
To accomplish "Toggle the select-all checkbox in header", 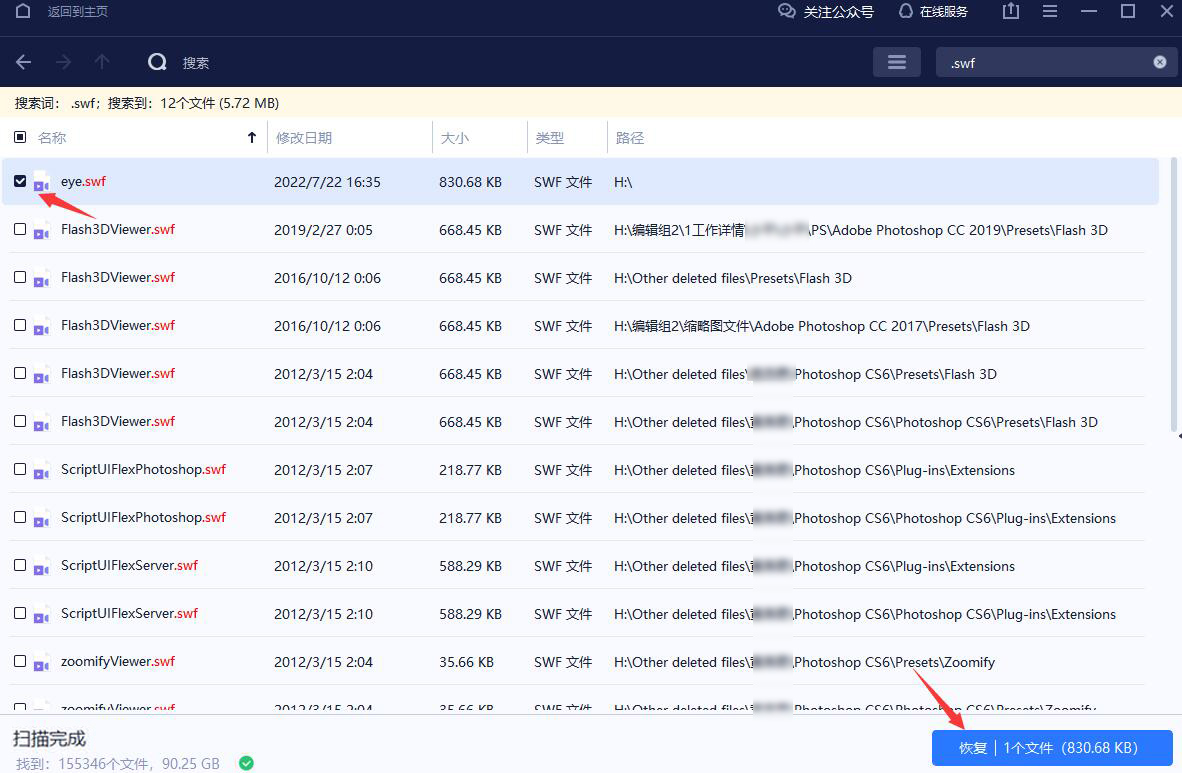I will pyautogui.click(x=20, y=138).
